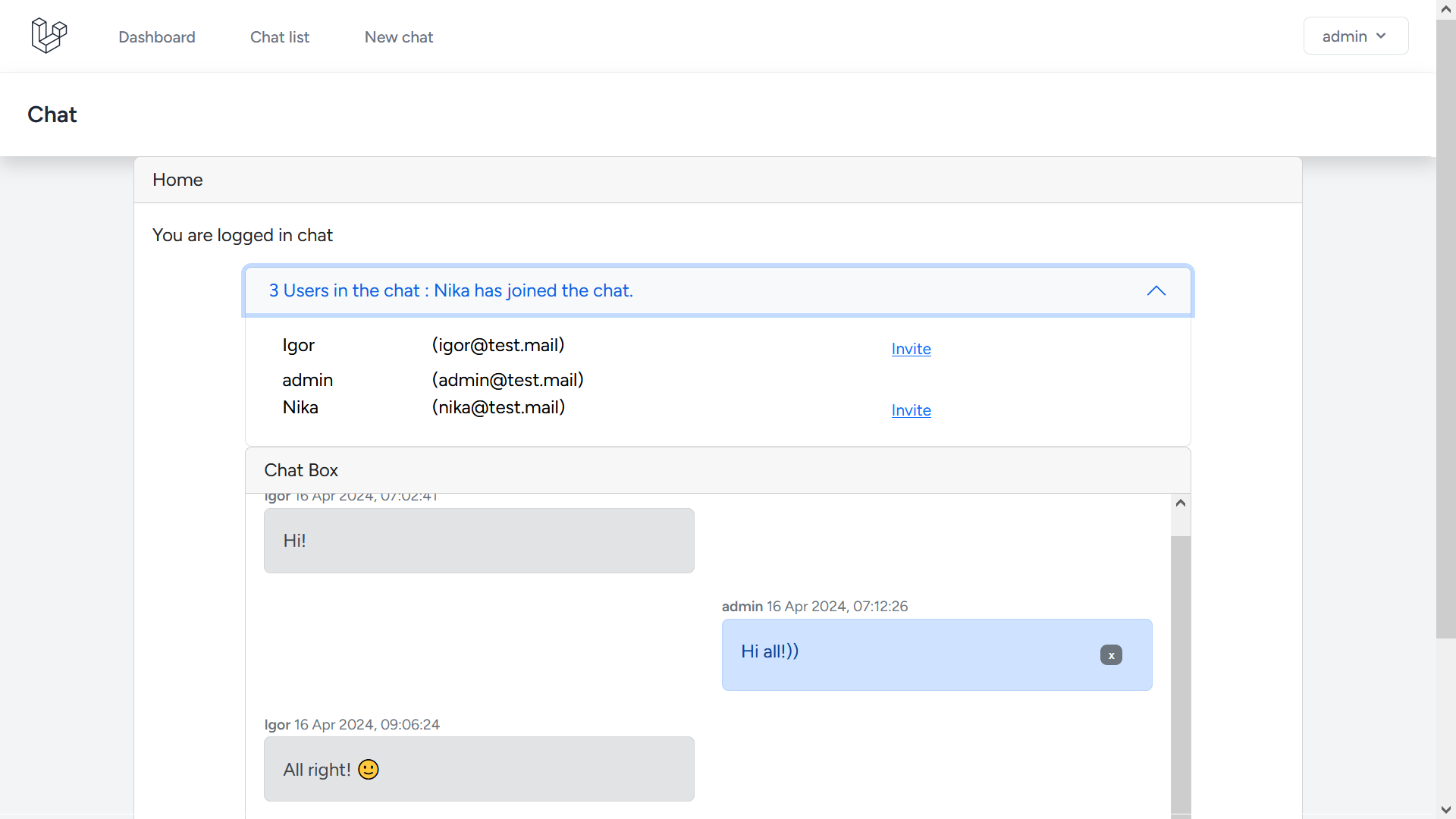Viewport: 1456px width, 819px height.
Task: Click page scrollbar up arrow
Action: 1445,9
